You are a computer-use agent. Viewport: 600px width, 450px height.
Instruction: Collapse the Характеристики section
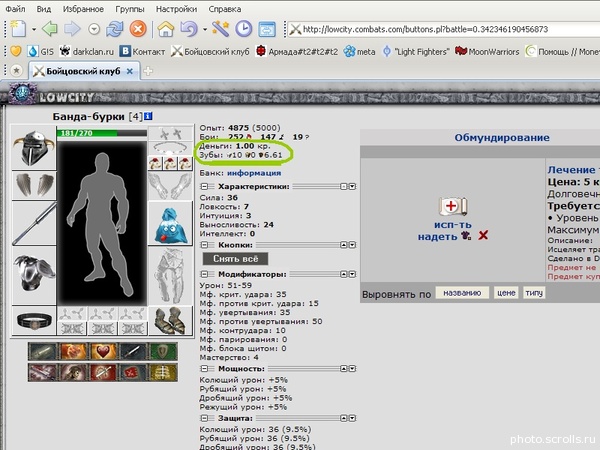point(205,186)
